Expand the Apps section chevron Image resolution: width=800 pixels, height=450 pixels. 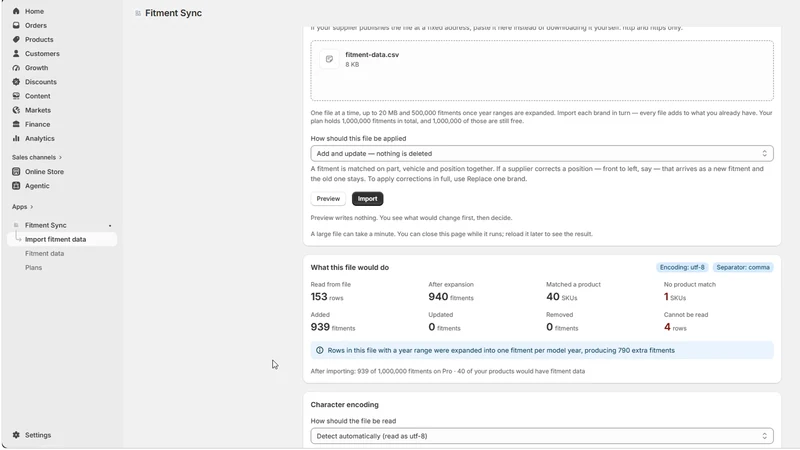point(32,207)
